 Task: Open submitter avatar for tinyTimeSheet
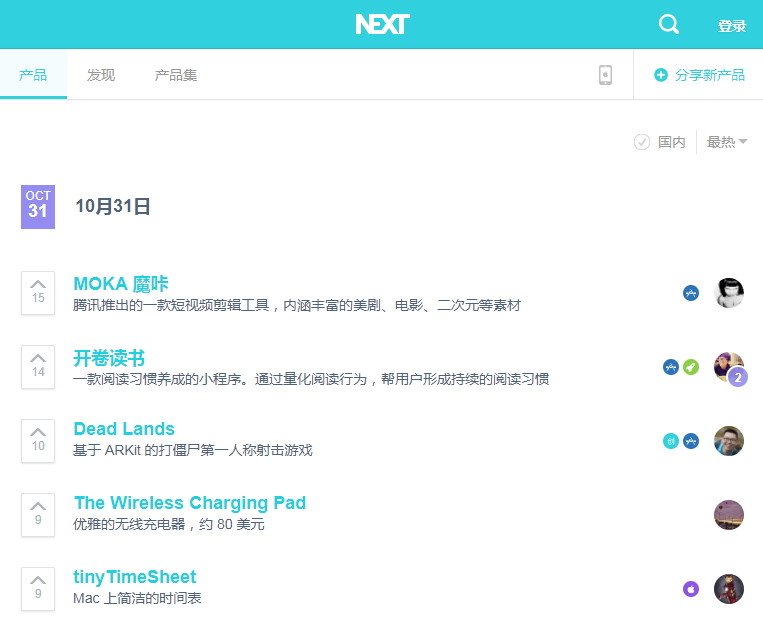click(x=728, y=589)
